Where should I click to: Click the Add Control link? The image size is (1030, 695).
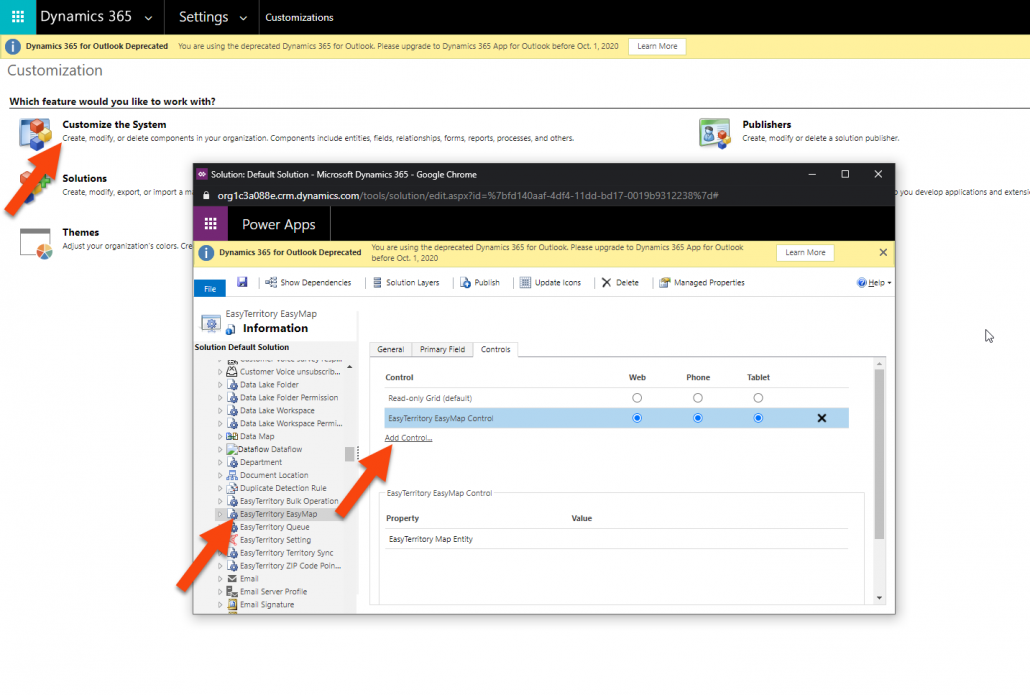pos(406,437)
